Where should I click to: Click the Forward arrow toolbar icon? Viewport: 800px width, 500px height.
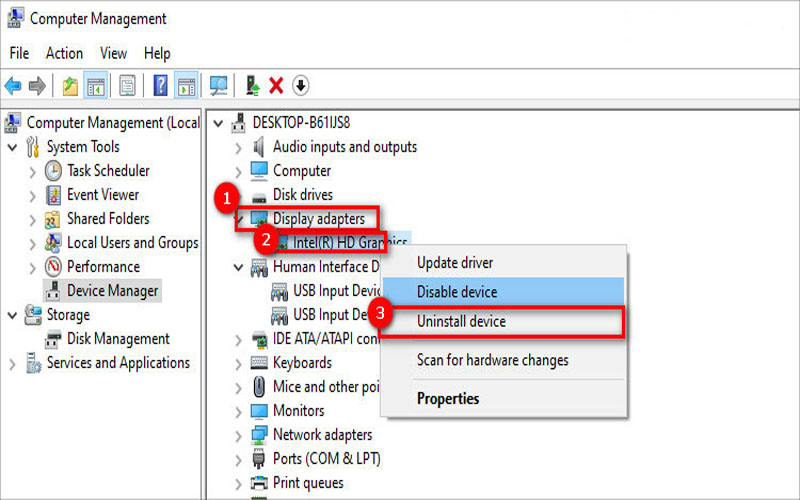37,86
